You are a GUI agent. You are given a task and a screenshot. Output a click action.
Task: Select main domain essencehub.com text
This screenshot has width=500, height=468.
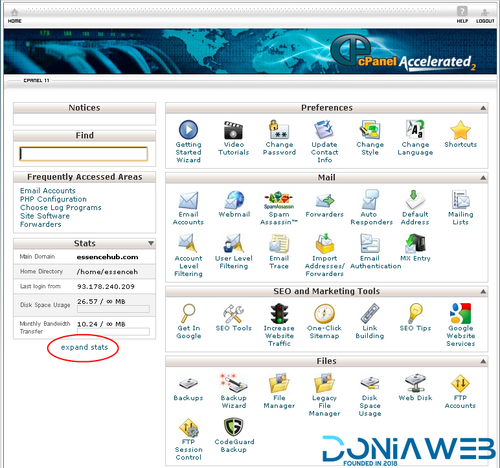coord(107,257)
